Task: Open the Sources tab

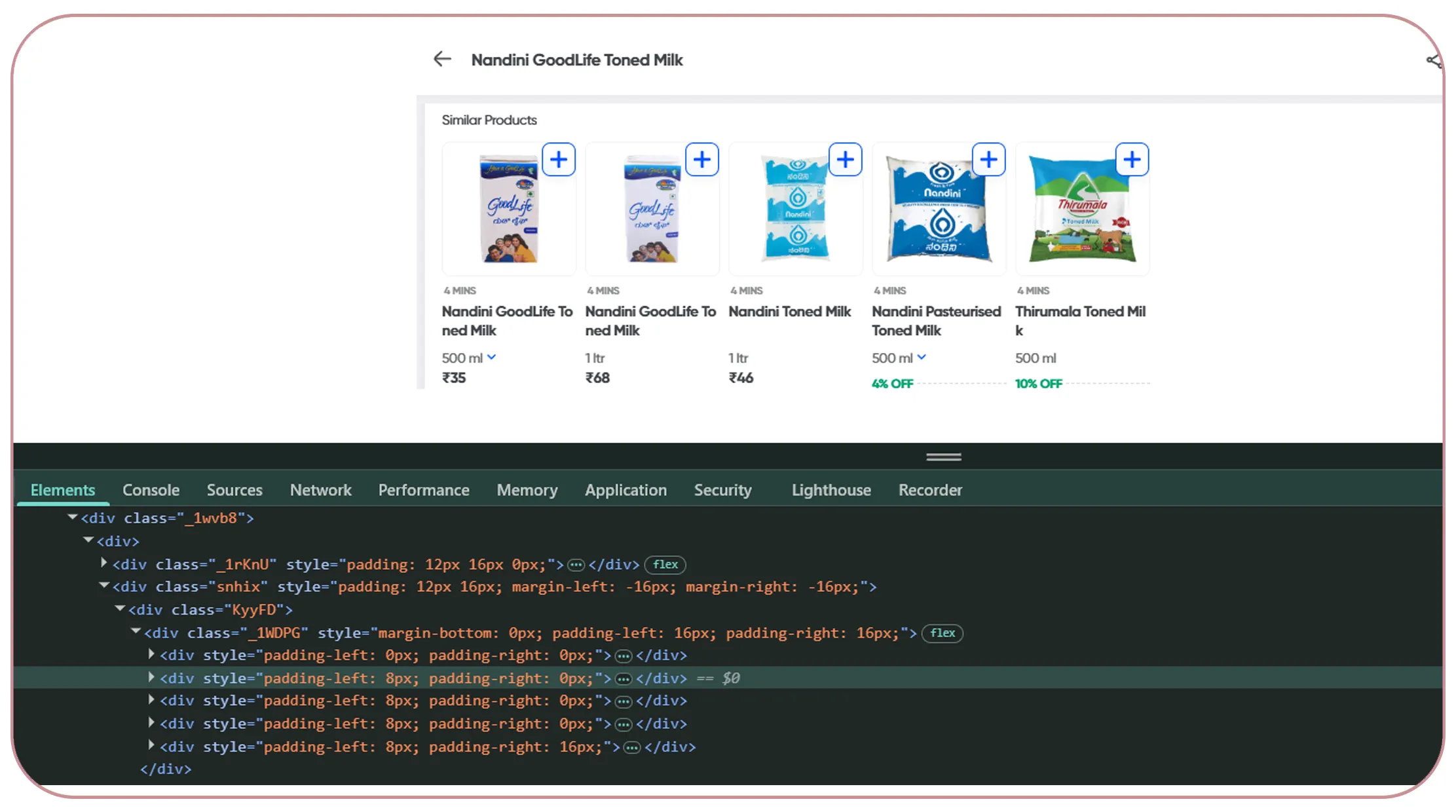Action: (234, 490)
